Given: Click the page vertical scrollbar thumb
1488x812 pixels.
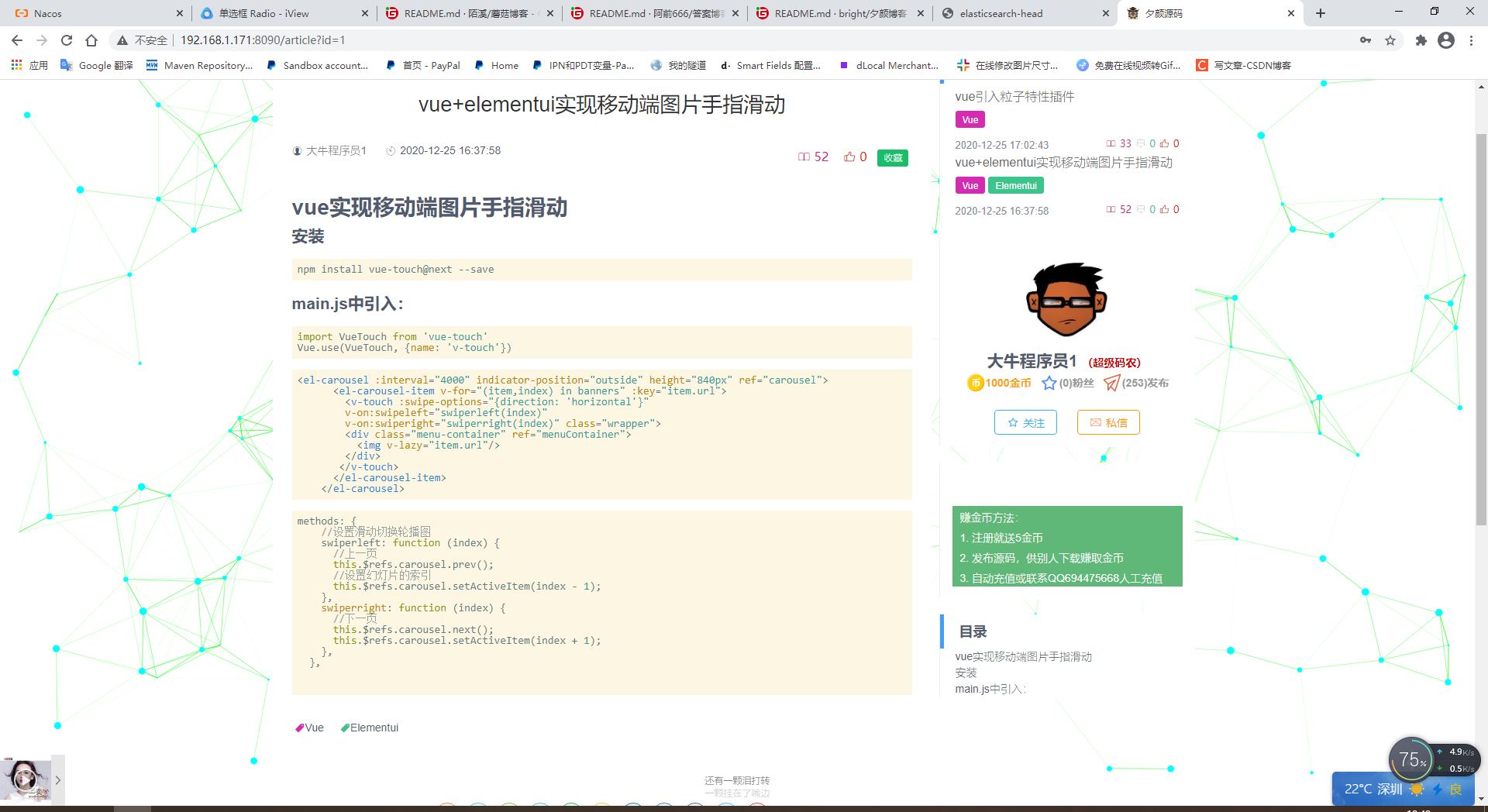Looking at the screenshot, I should coord(1481,329).
